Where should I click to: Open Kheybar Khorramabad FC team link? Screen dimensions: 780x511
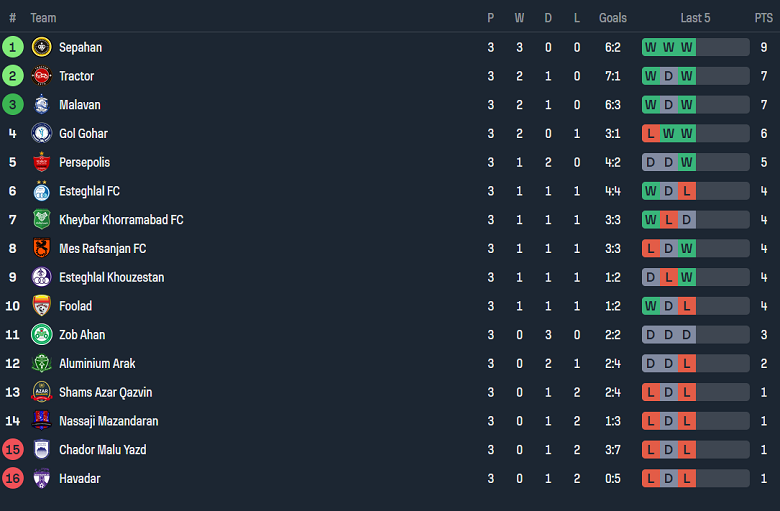click(x=121, y=220)
